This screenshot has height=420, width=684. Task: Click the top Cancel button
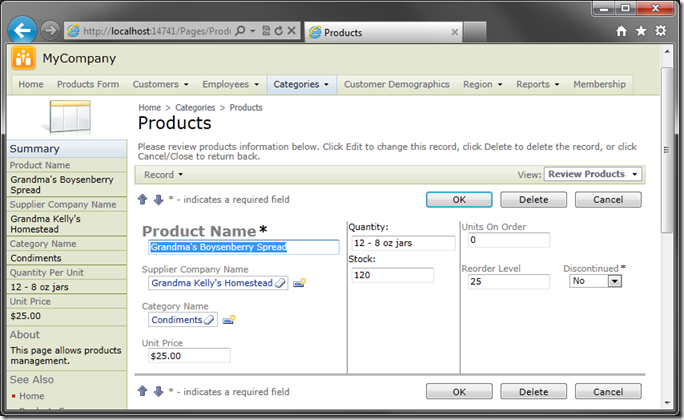608,200
